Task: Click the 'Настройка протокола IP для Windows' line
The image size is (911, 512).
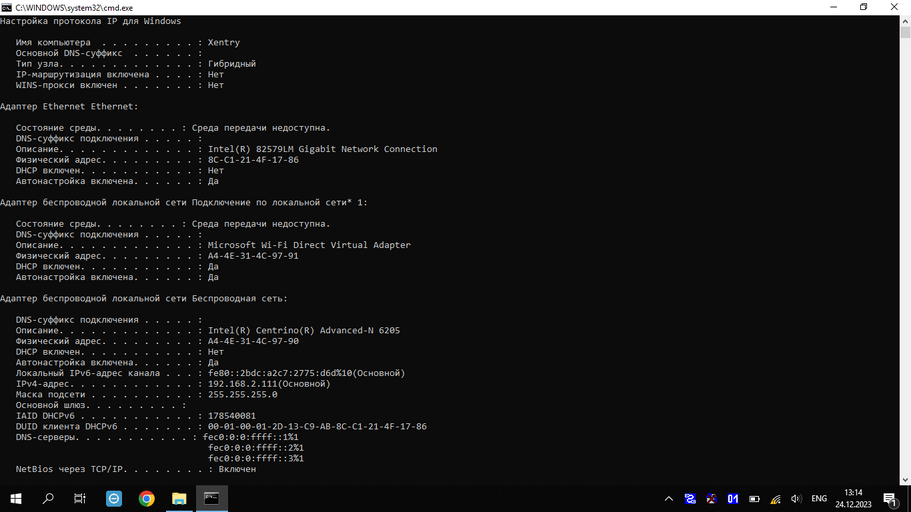Action: pyautogui.click(x=91, y=21)
